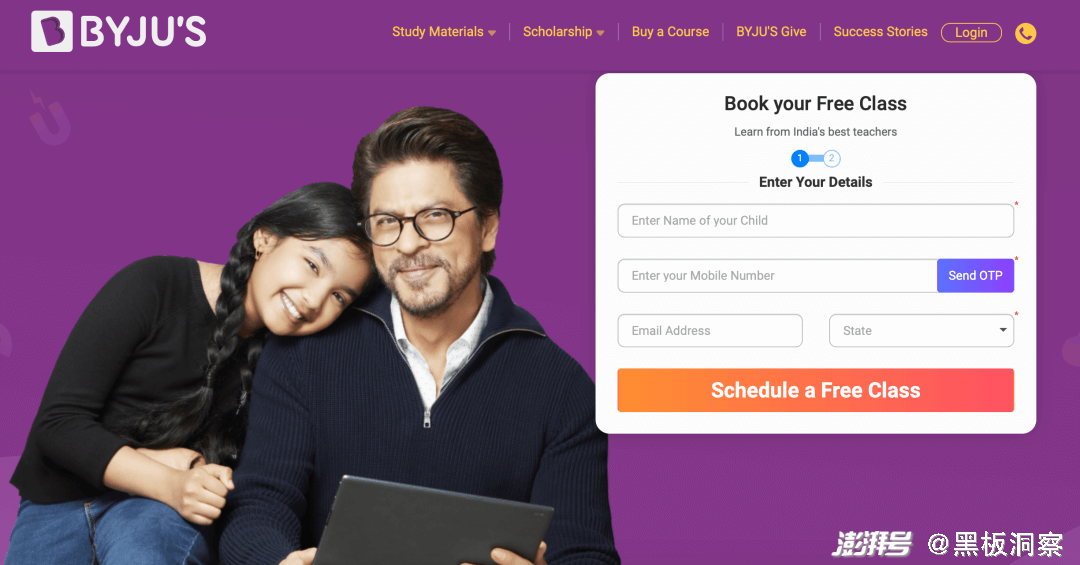The image size is (1080, 565).
Task: Focus the Email Address field
Action: (710, 331)
